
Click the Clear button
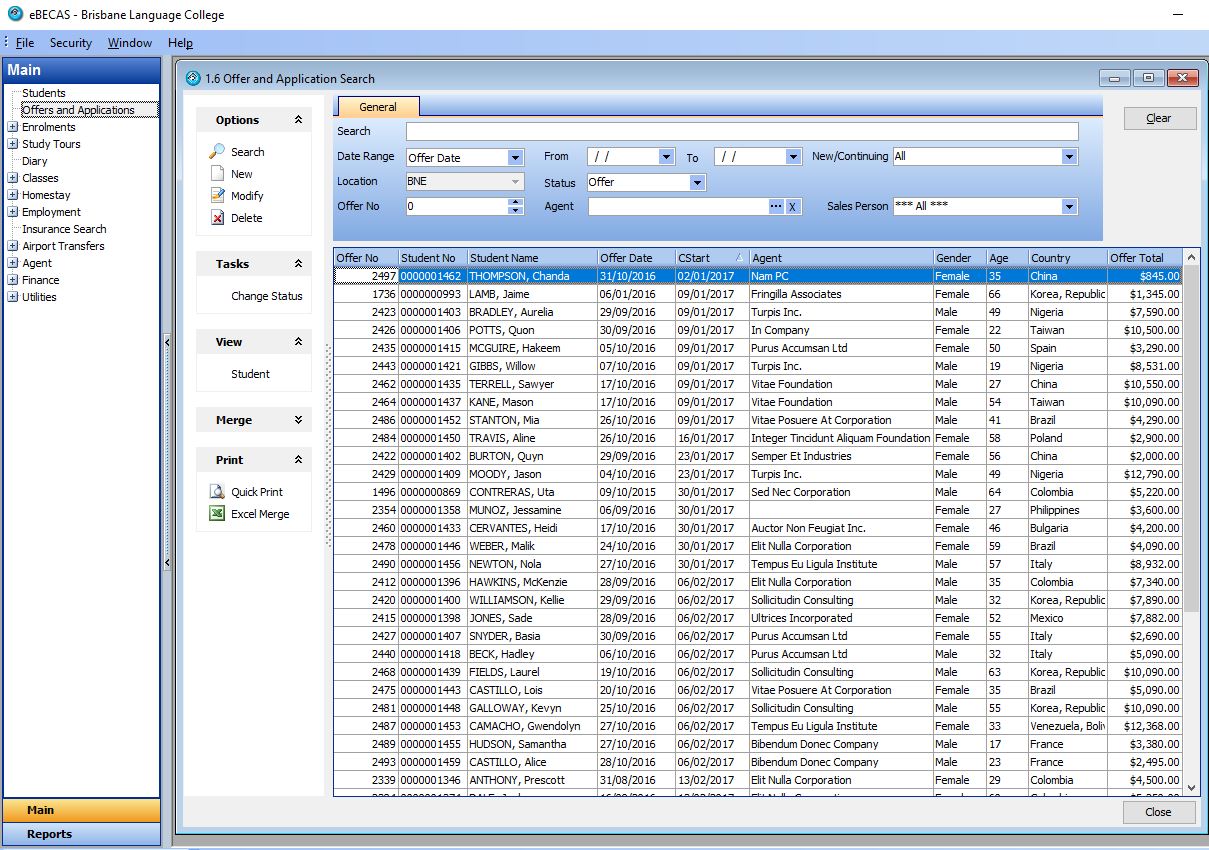point(1159,118)
